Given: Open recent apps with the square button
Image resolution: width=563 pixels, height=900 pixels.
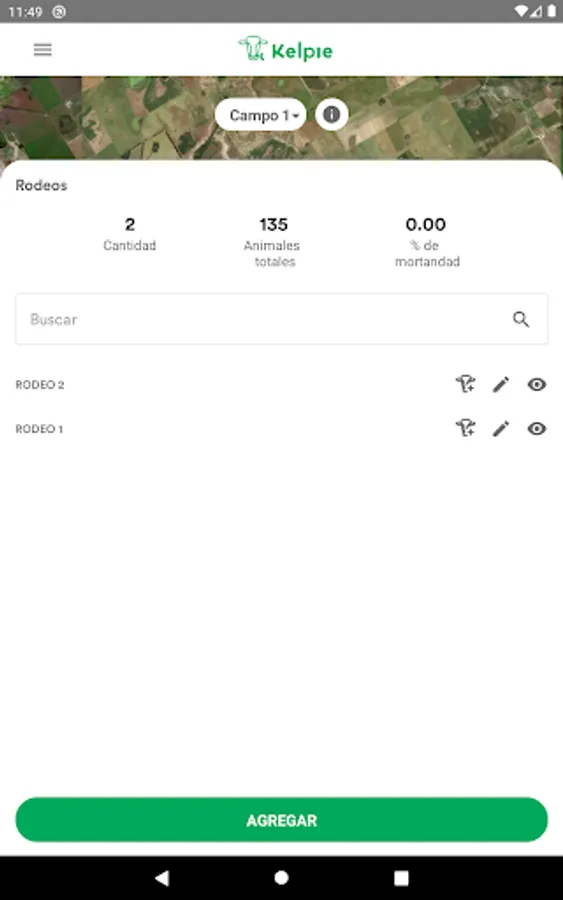Looking at the screenshot, I should click(x=401, y=878).
